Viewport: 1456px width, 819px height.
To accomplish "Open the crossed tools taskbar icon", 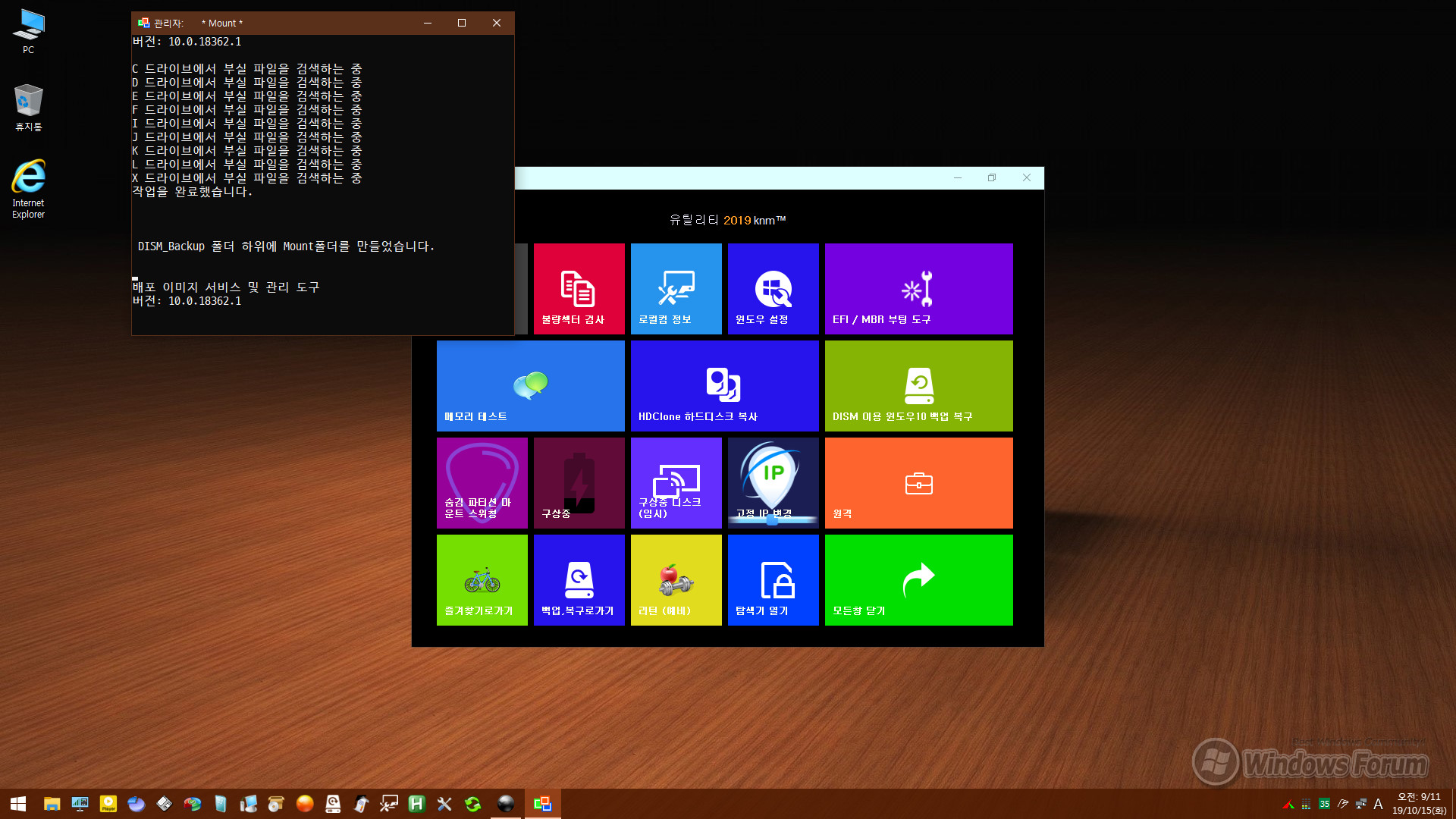I will pyautogui.click(x=444, y=803).
